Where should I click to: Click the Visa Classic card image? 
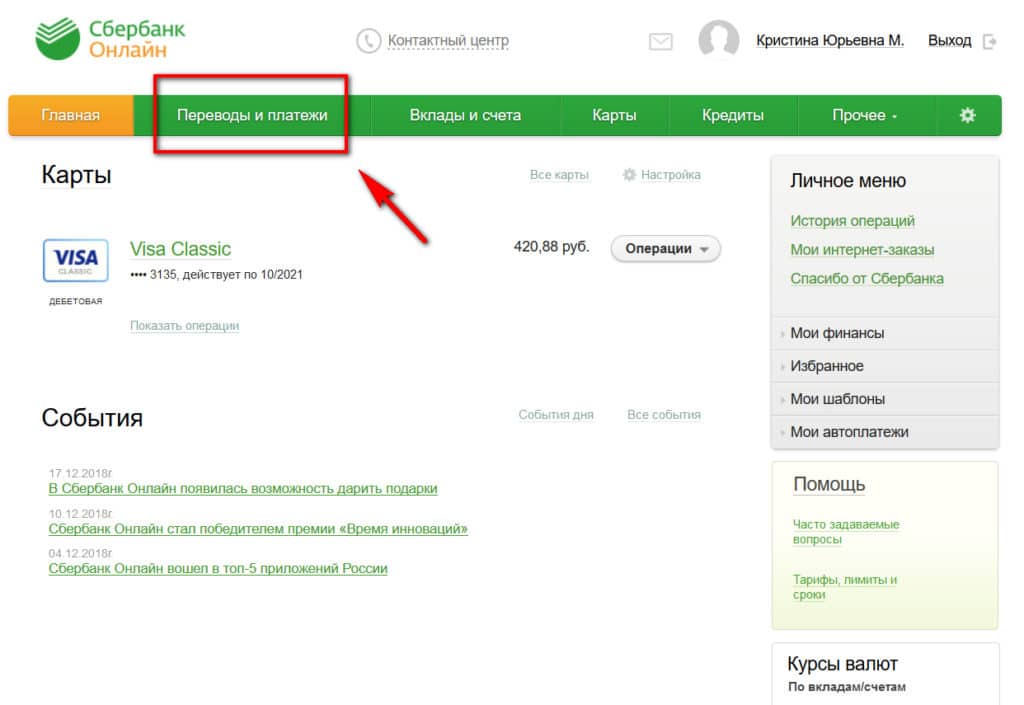(x=76, y=260)
